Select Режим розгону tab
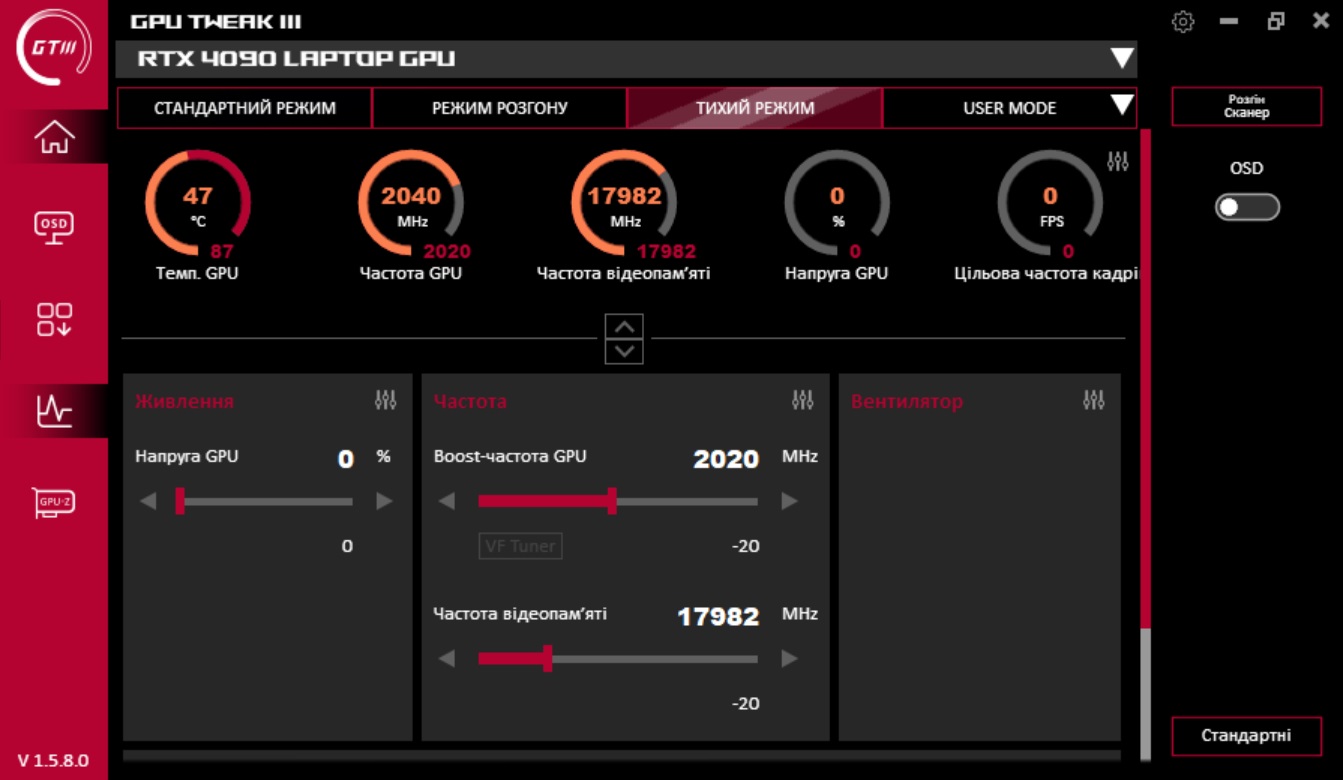1343x780 pixels. (x=500, y=108)
